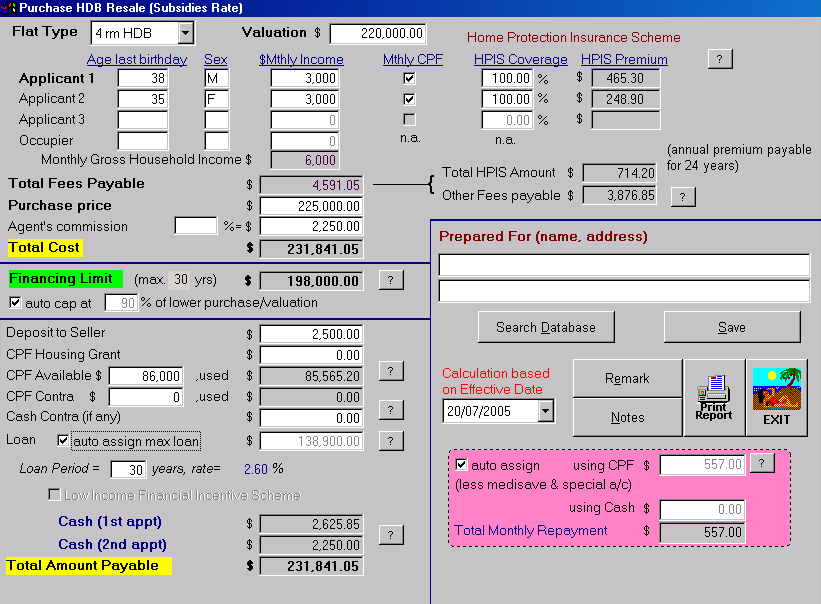Screen dimensions: 821x604
Task: Click the Save button
Action: pos(732,327)
